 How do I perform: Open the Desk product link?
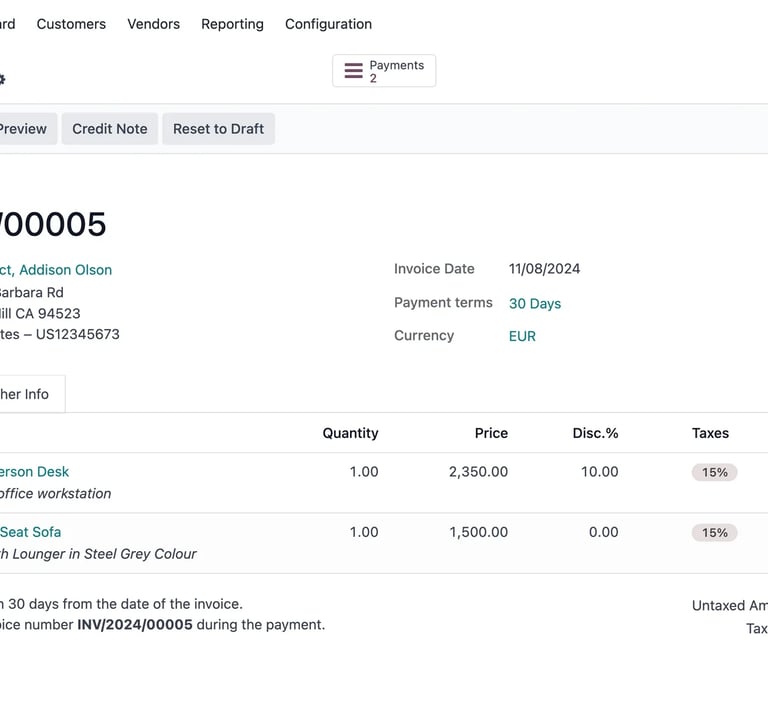click(34, 472)
